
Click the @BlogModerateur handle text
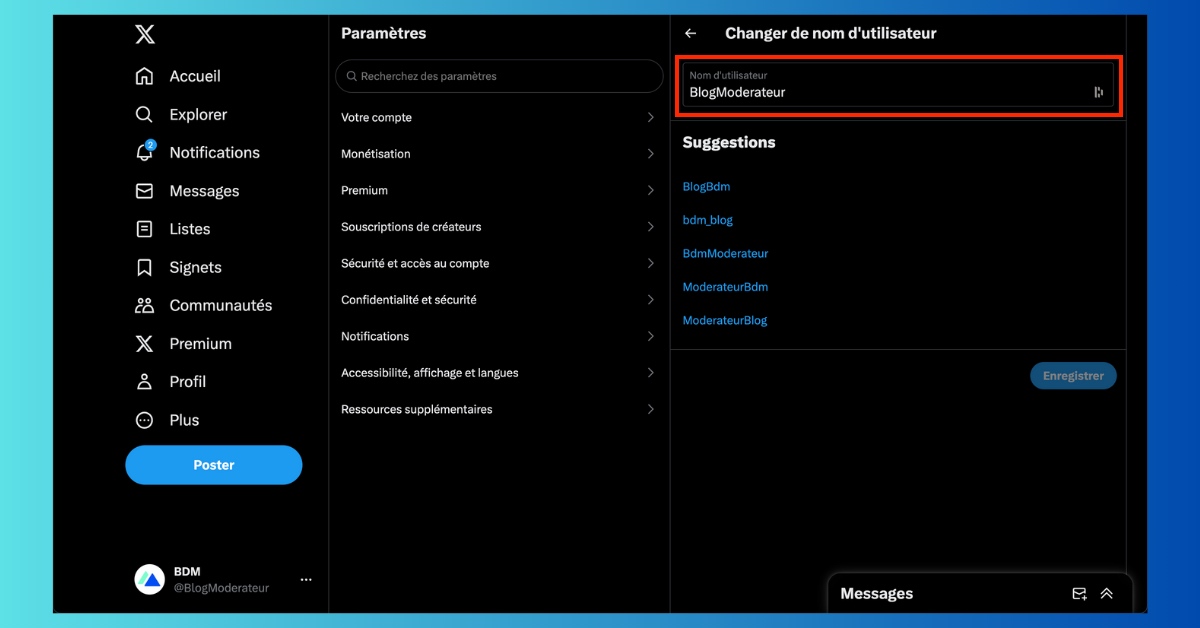[221, 588]
